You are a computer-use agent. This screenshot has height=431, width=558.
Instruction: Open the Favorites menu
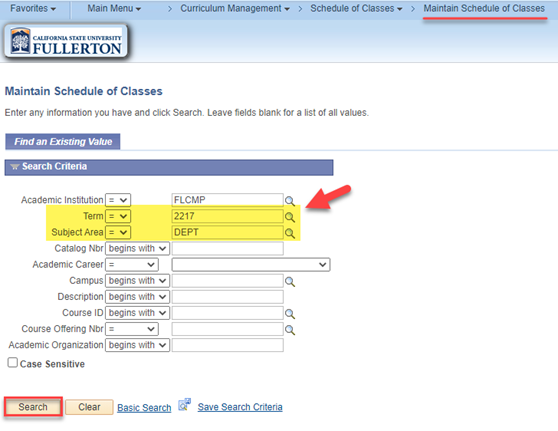click(x=33, y=8)
